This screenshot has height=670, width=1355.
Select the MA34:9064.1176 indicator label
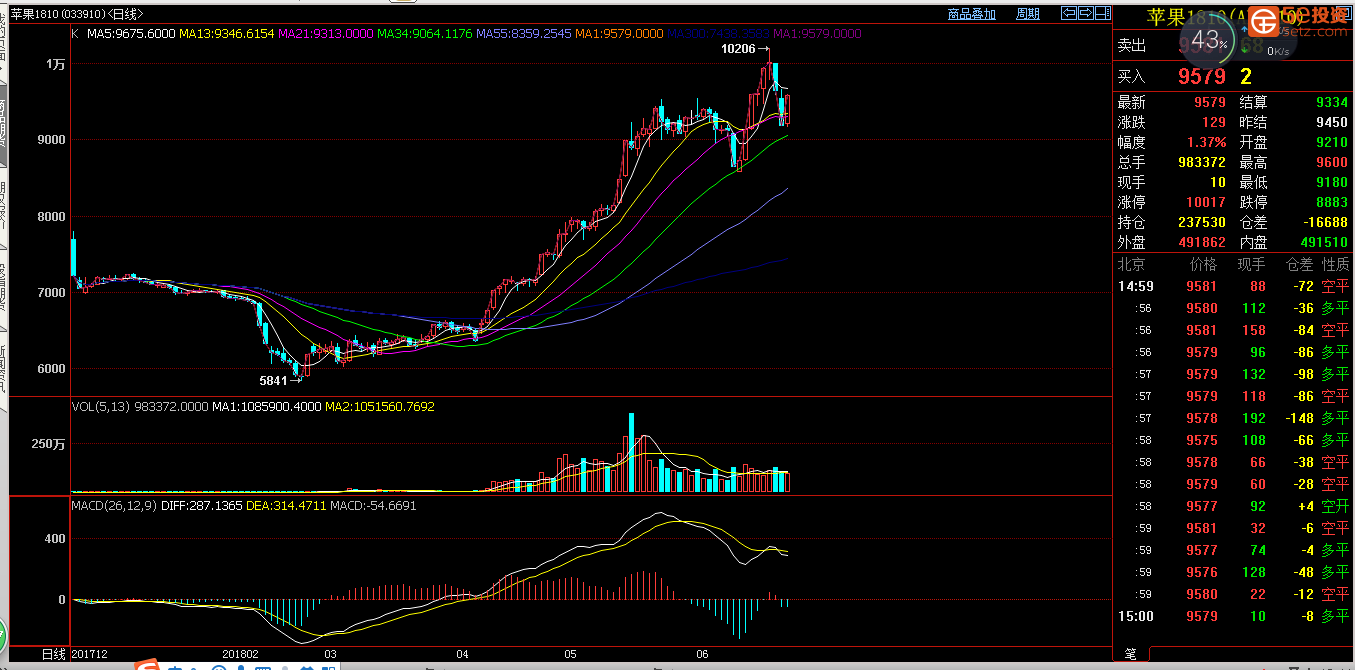(x=424, y=33)
